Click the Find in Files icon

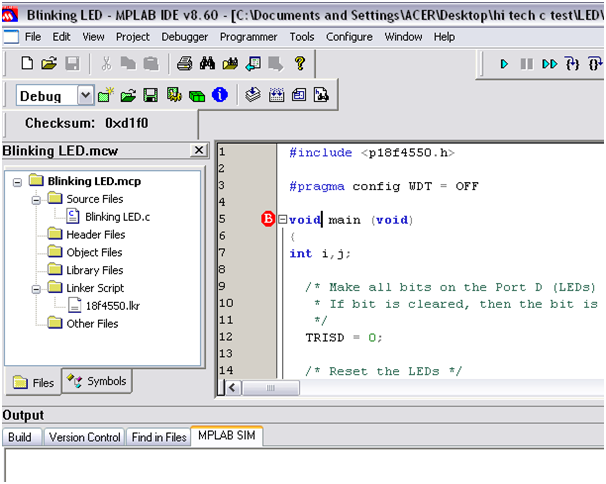pyautogui.click(x=230, y=63)
